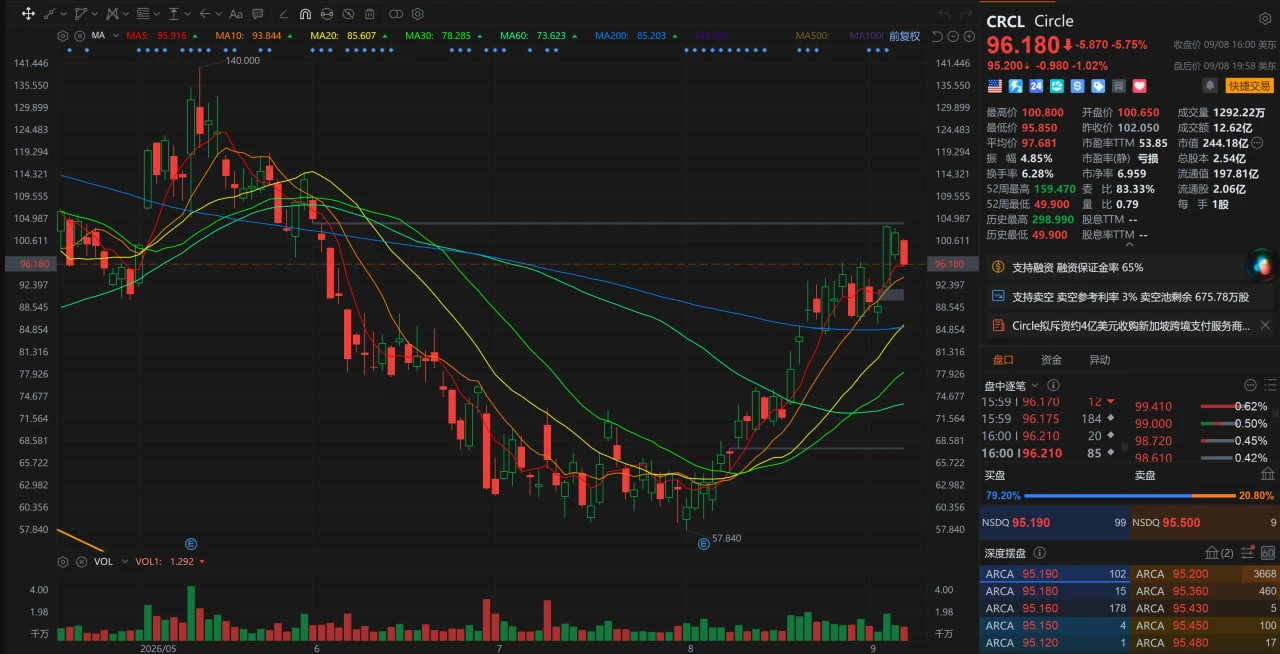
Task: Open quote panel settings gear
Action: tap(1267, 18)
